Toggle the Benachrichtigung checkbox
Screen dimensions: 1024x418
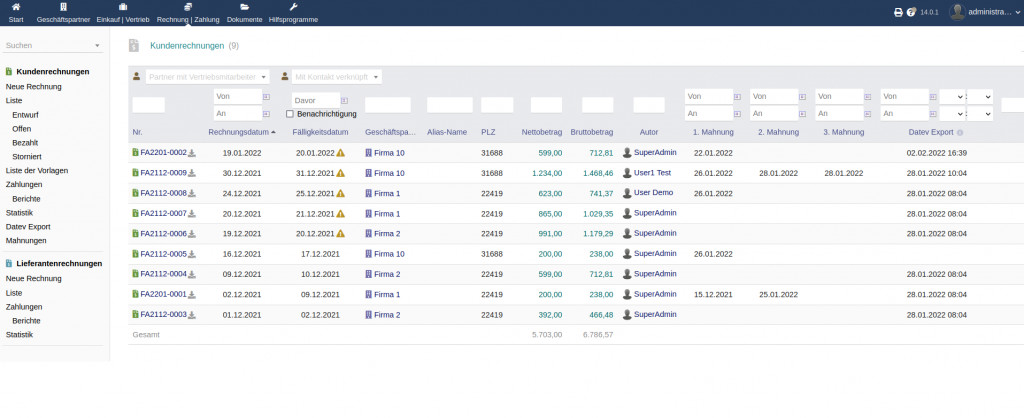(290, 114)
